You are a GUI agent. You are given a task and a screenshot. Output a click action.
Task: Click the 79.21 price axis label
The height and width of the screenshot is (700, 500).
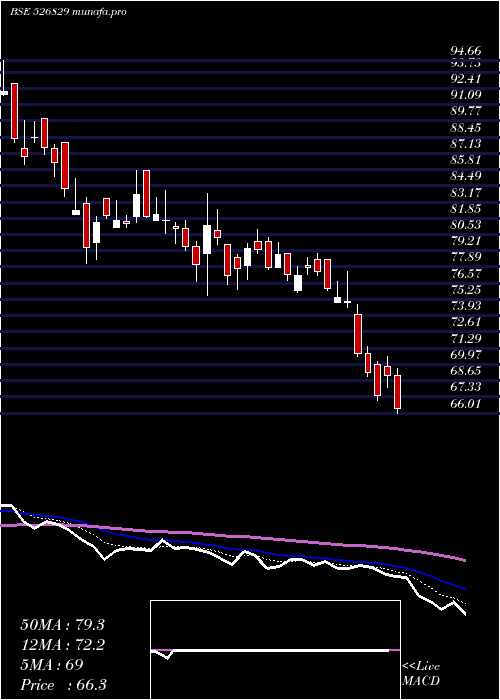(466, 241)
